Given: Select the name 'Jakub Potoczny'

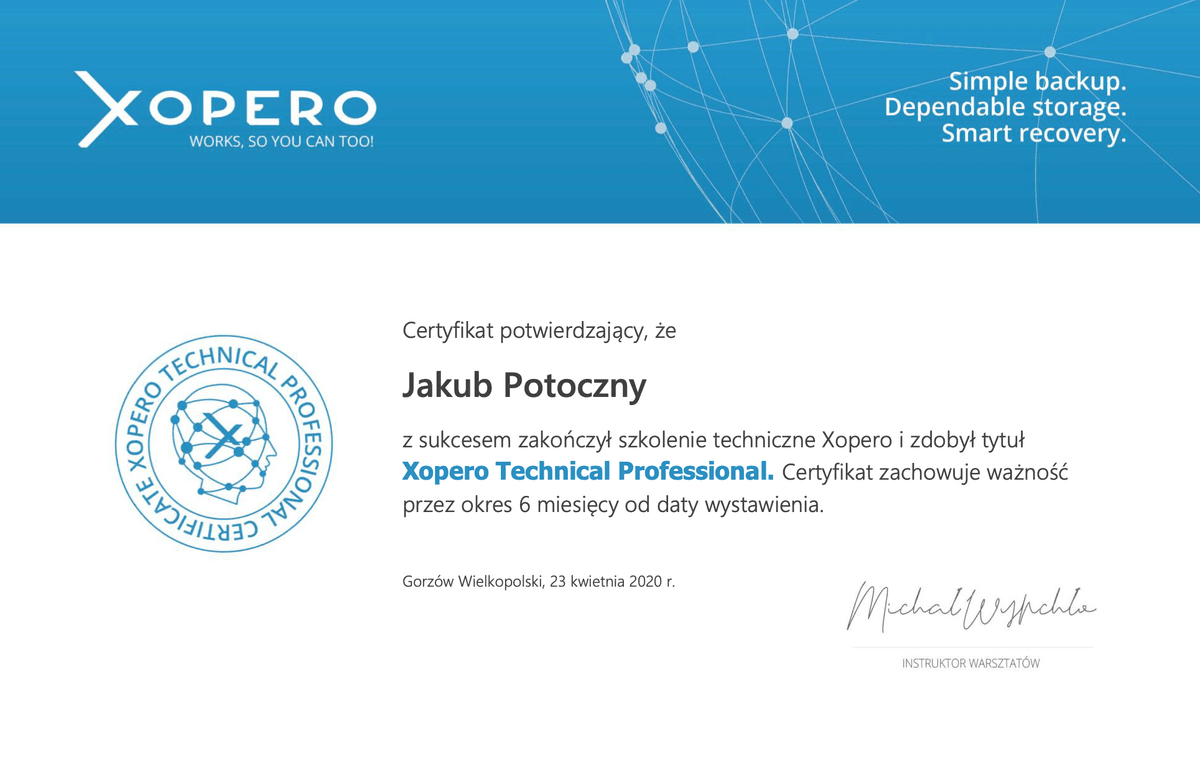Looking at the screenshot, I should 524,385.
